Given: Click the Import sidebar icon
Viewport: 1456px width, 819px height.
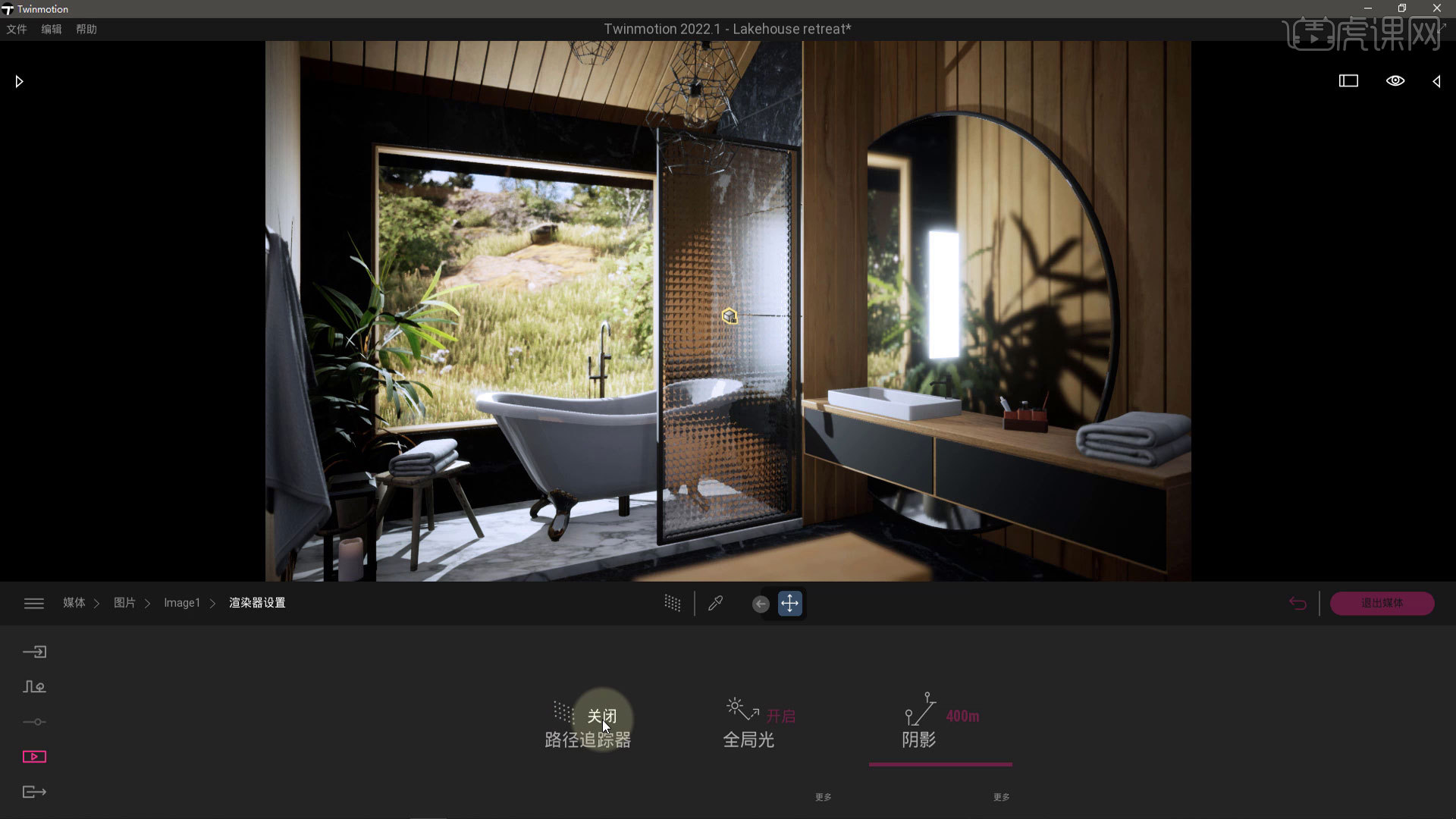Looking at the screenshot, I should click(34, 652).
